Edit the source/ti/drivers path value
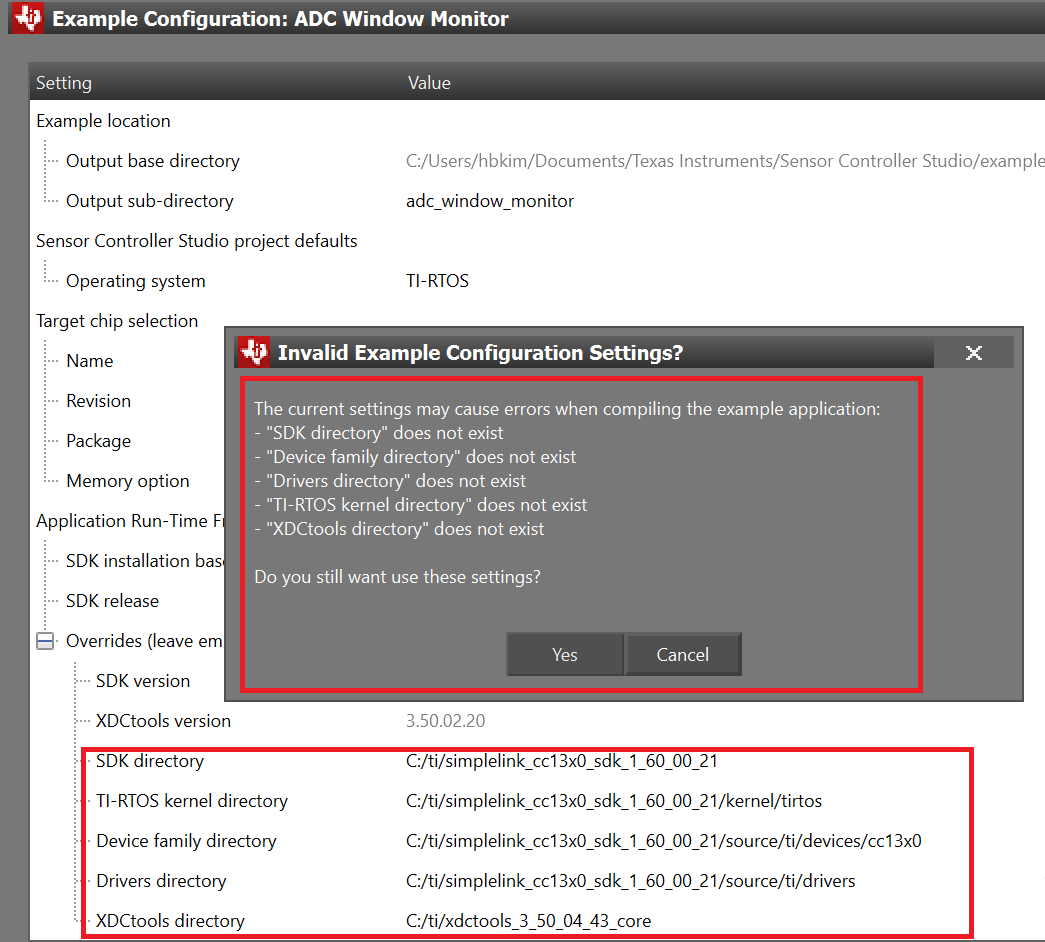The image size is (1045, 942). pos(630,881)
